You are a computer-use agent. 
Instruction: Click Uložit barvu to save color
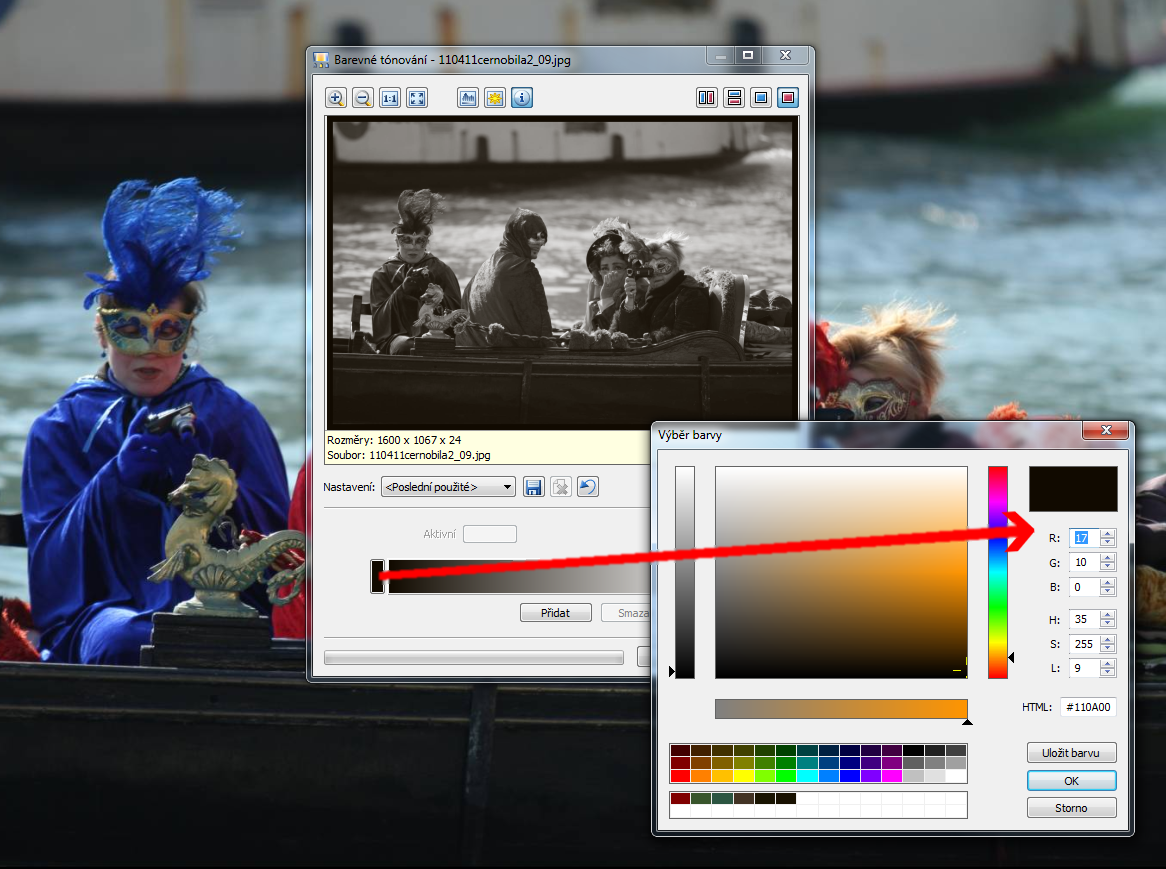(x=1071, y=753)
